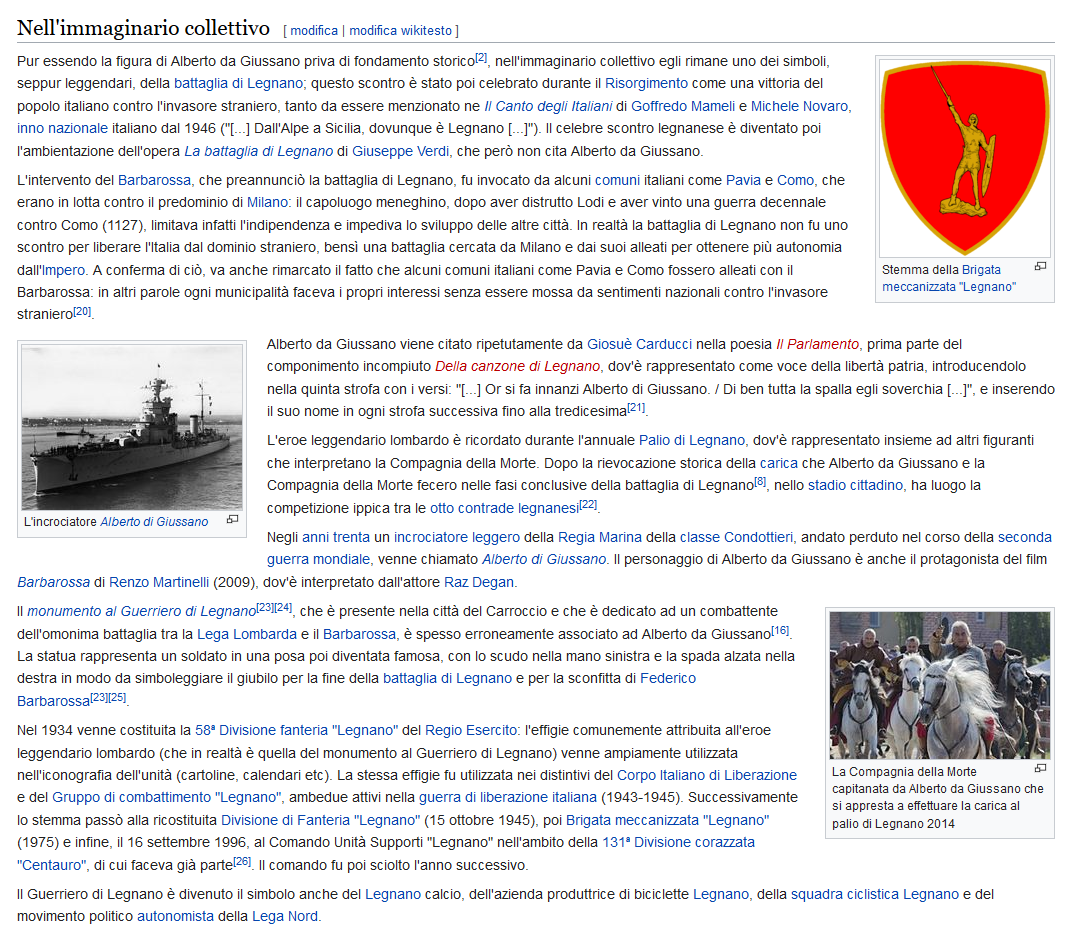
Task: Open the 'Giuseppe Verdi' link
Action: tap(401, 151)
